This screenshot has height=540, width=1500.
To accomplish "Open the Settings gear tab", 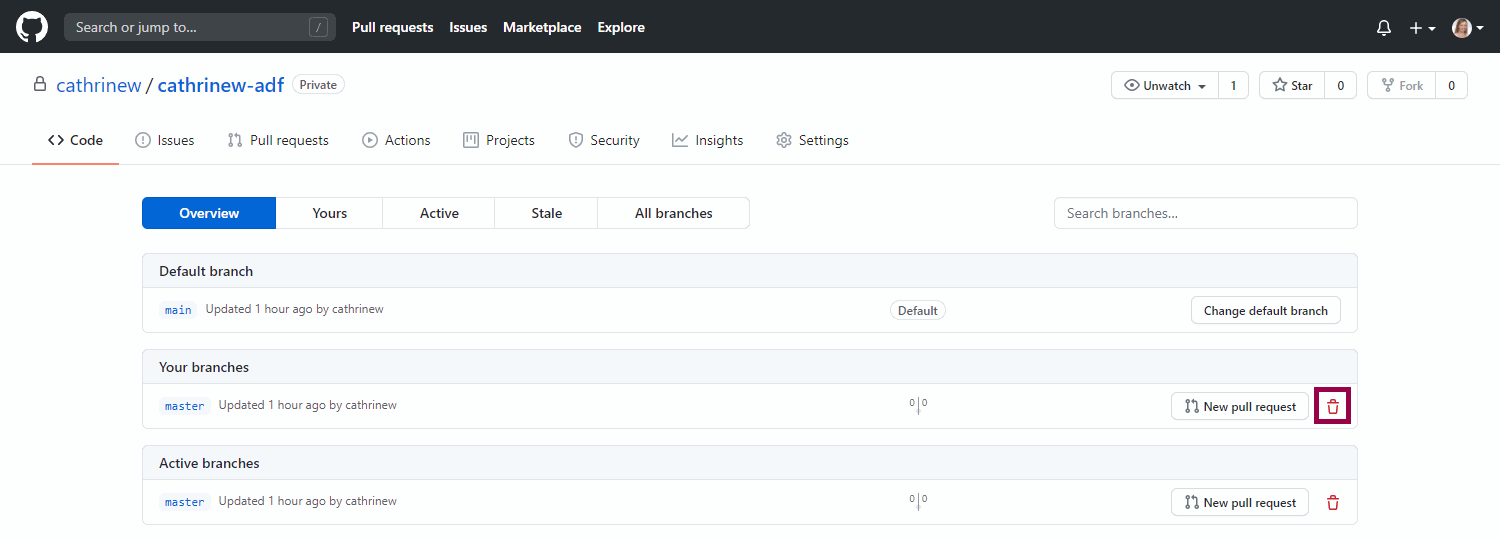I will pos(812,140).
